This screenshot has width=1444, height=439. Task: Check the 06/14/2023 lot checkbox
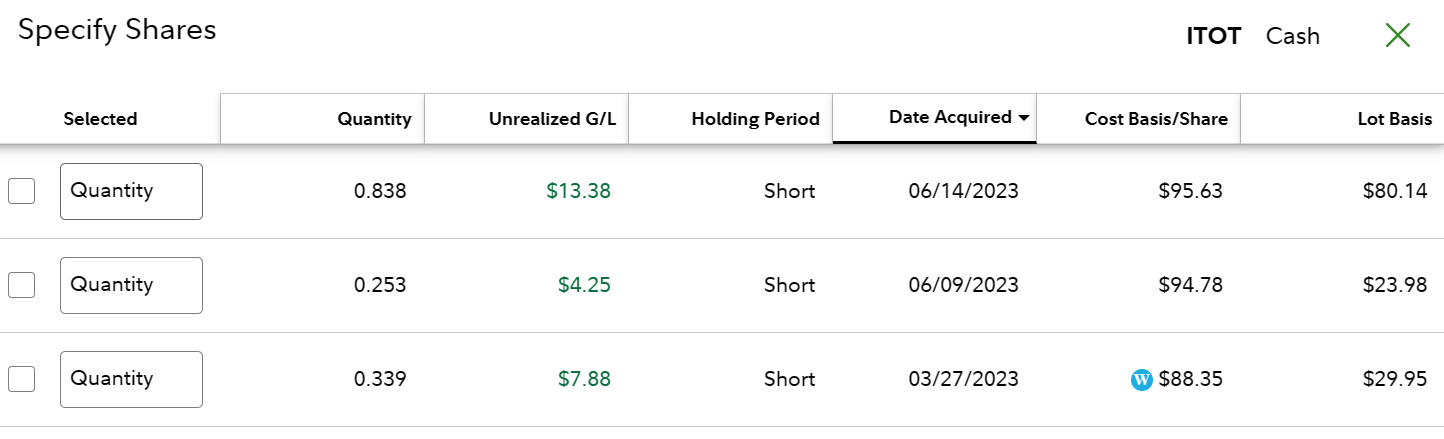[x=22, y=191]
